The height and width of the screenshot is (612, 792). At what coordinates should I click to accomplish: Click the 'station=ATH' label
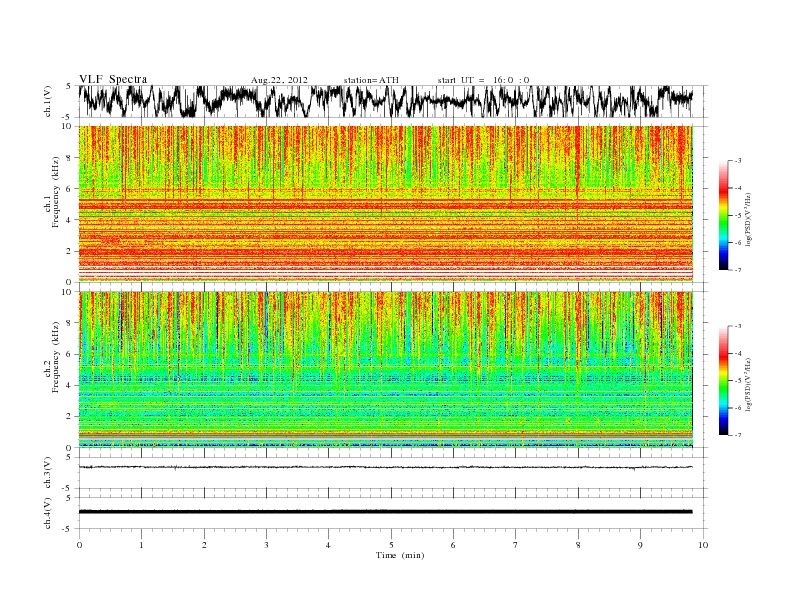coord(371,80)
